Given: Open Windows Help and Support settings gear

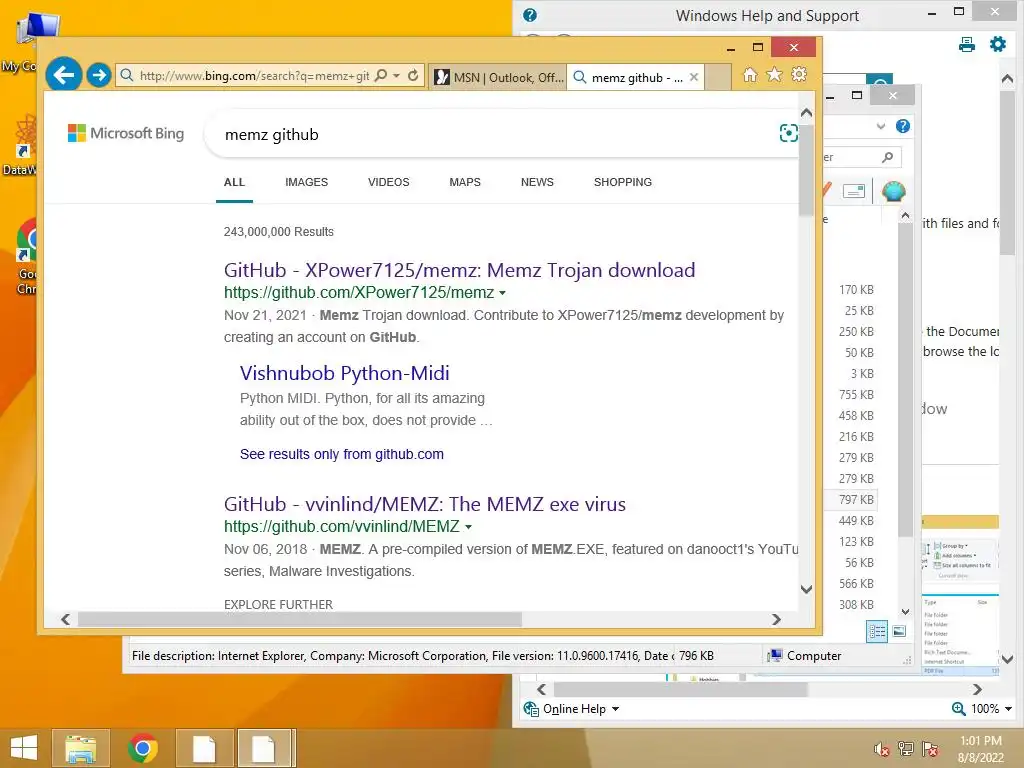Looking at the screenshot, I should [998, 44].
